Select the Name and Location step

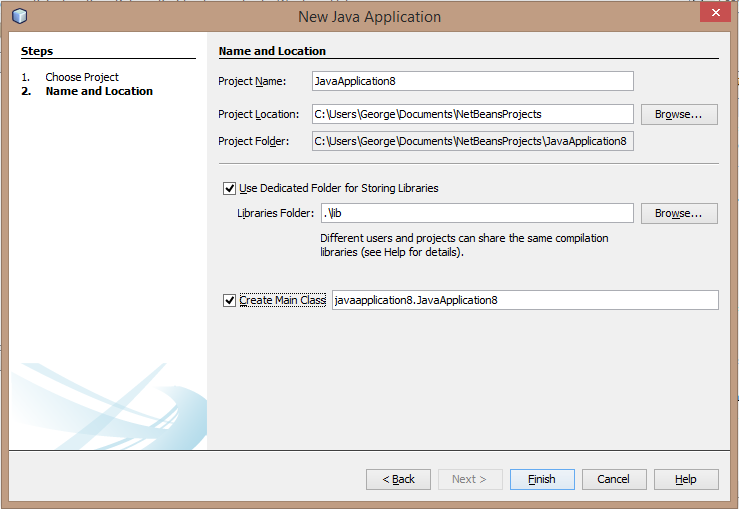pyautogui.click(x=99, y=91)
